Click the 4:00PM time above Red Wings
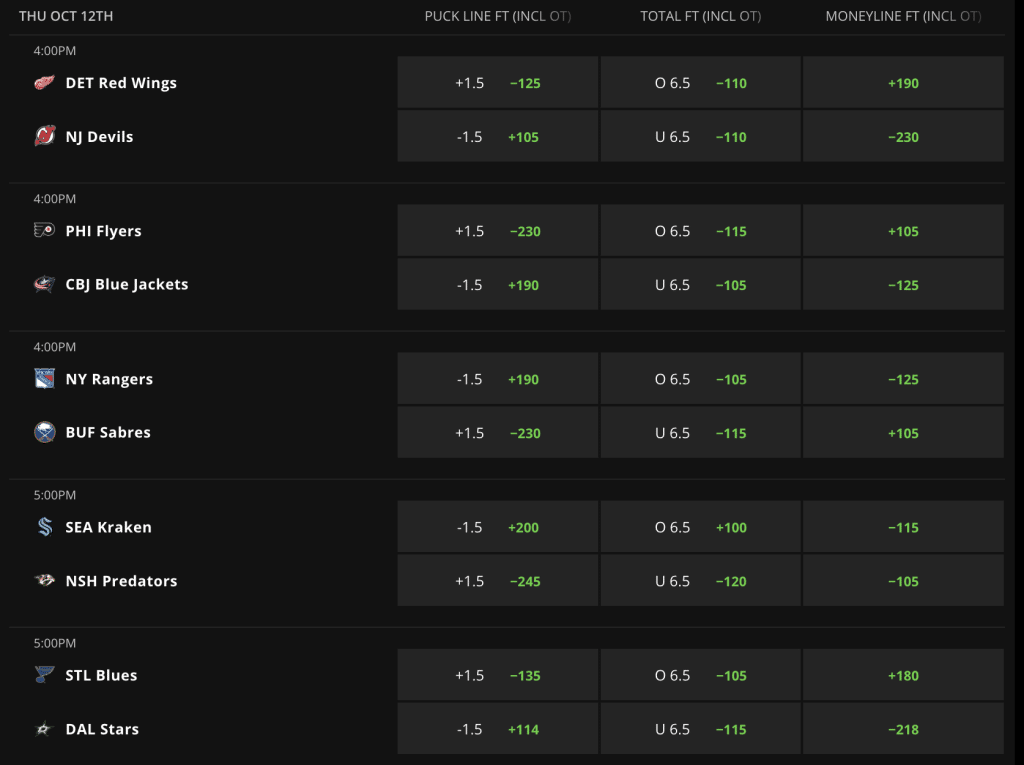 pos(55,50)
